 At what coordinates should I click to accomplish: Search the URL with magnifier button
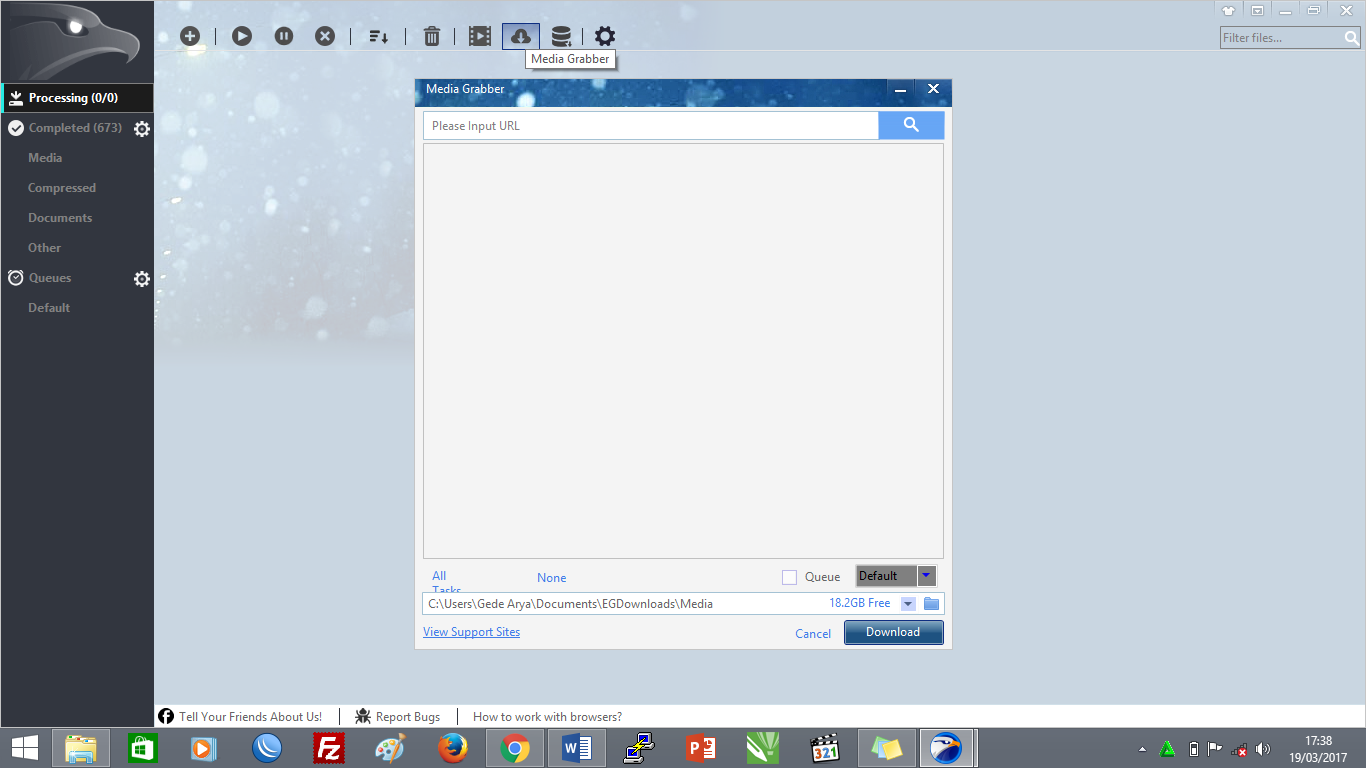911,125
